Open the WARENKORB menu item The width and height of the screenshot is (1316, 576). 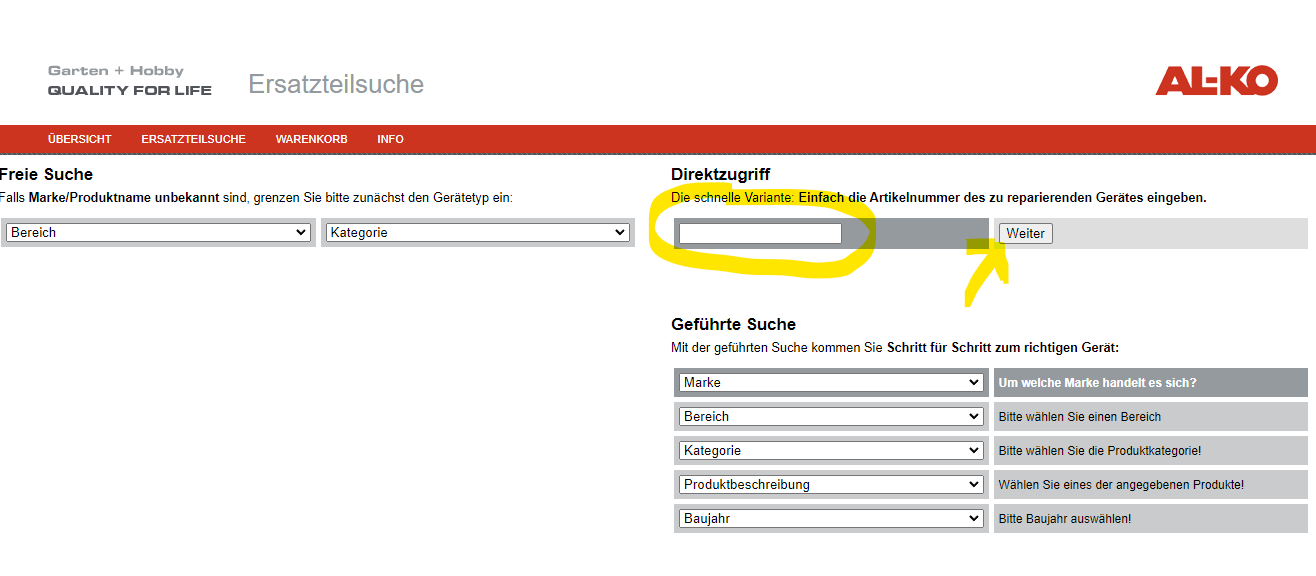point(312,139)
